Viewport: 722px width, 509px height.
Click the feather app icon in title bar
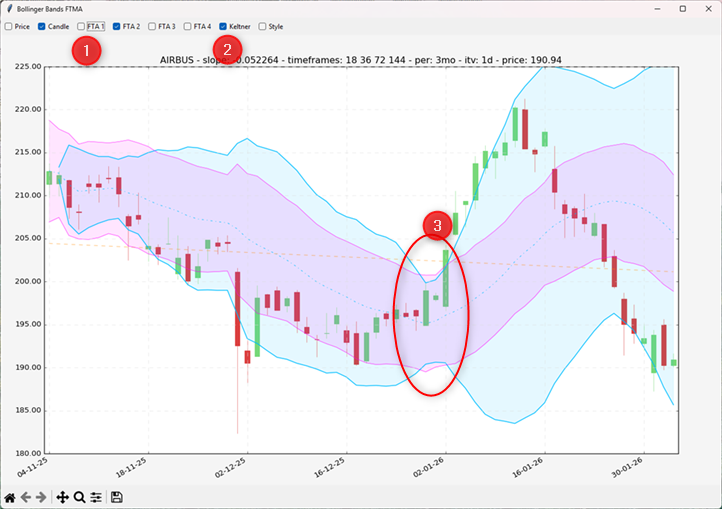click(9, 8)
